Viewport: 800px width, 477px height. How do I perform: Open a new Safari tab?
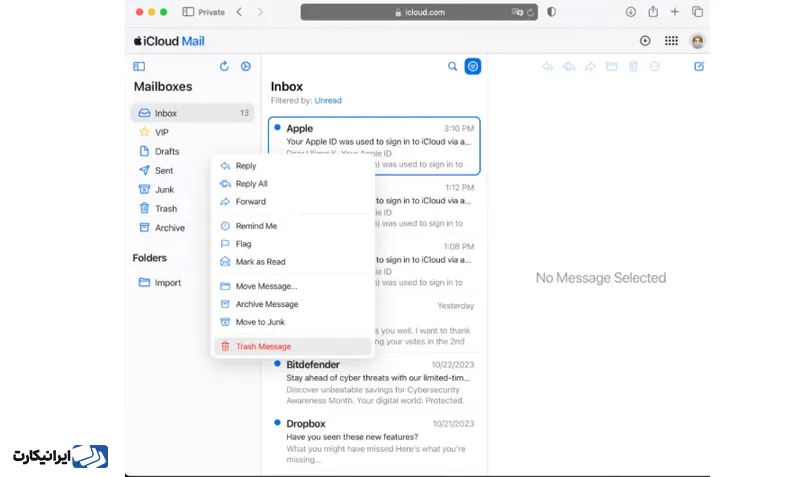click(674, 12)
